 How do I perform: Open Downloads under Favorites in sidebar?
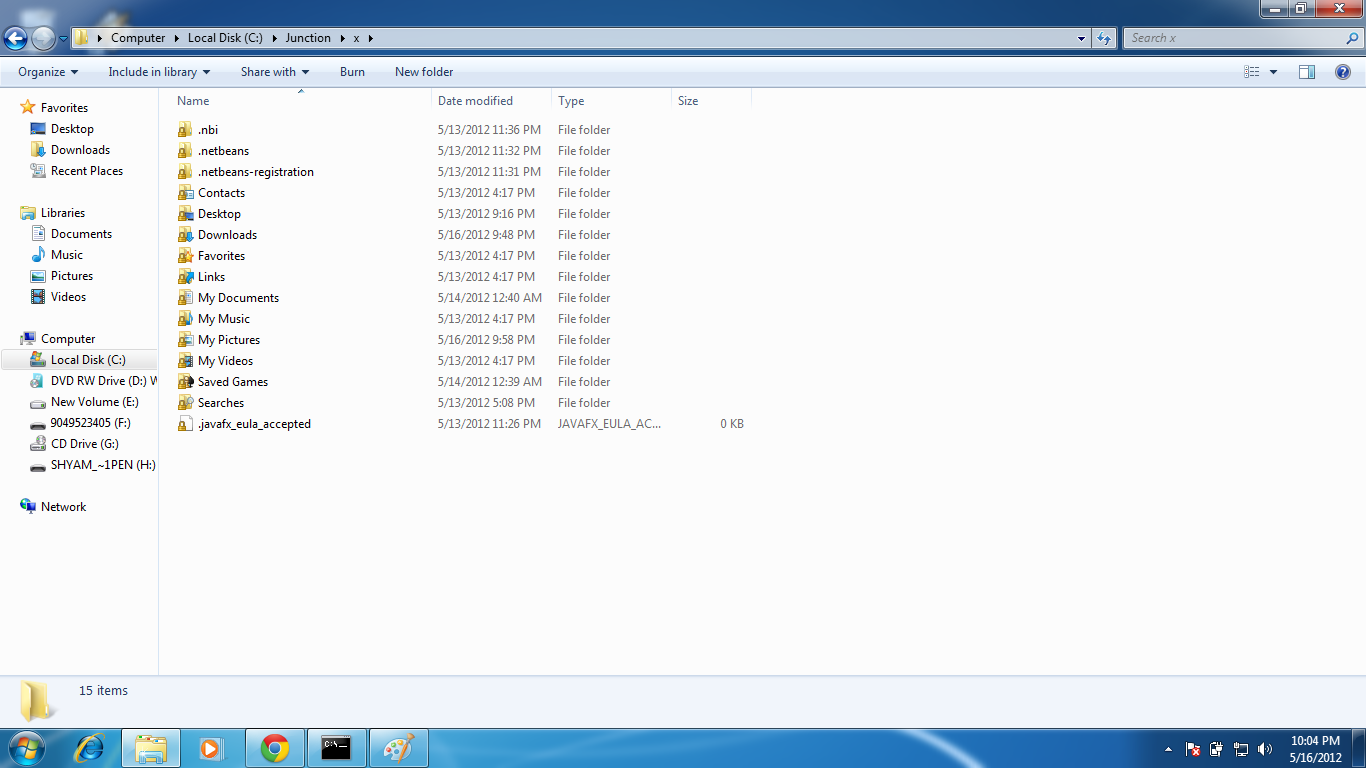[x=80, y=150]
